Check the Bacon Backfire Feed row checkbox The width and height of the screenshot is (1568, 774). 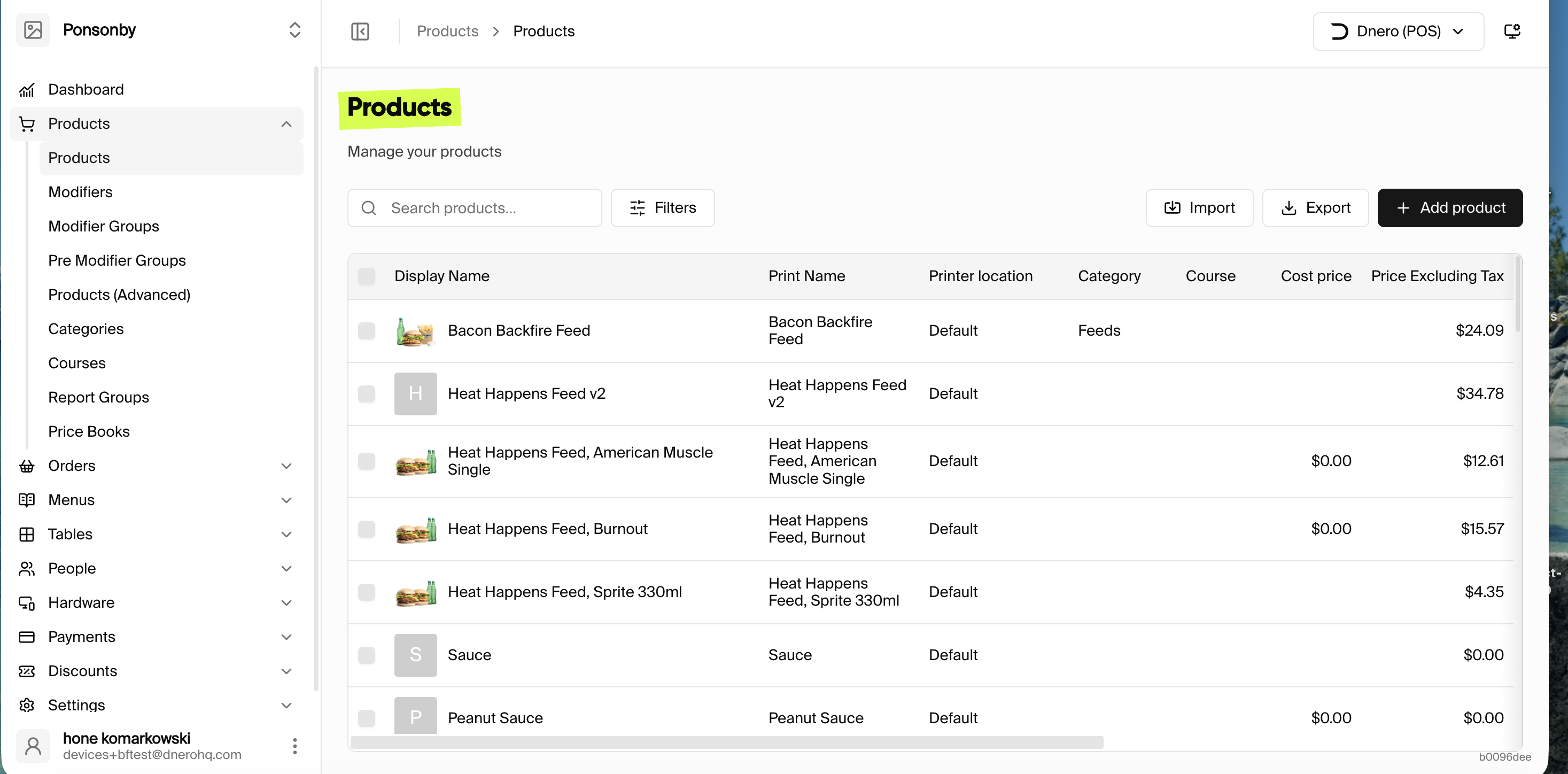pyautogui.click(x=367, y=331)
